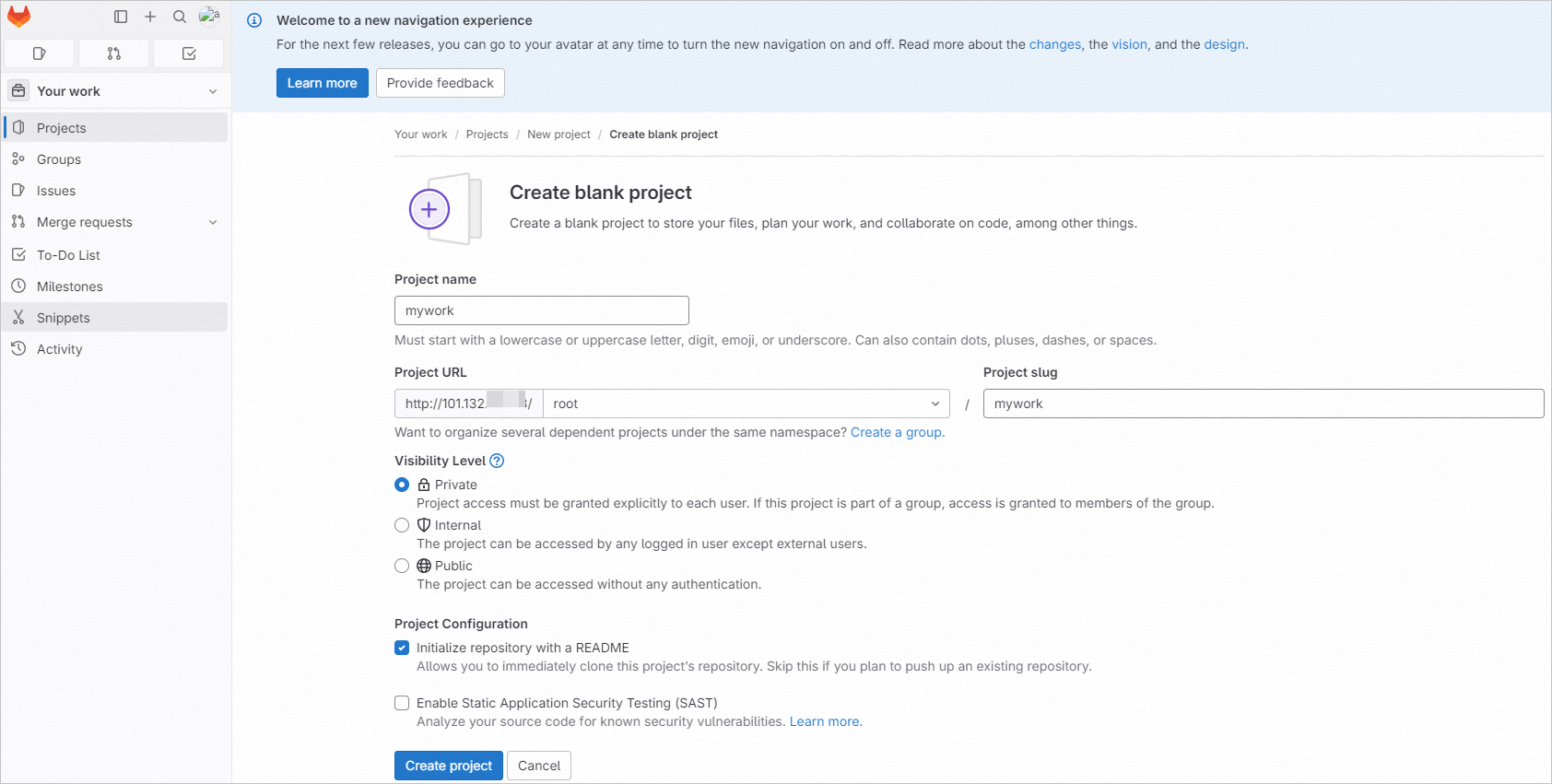Click the search magnifier icon
Viewport: 1552px width, 784px height.
pyautogui.click(x=180, y=17)
